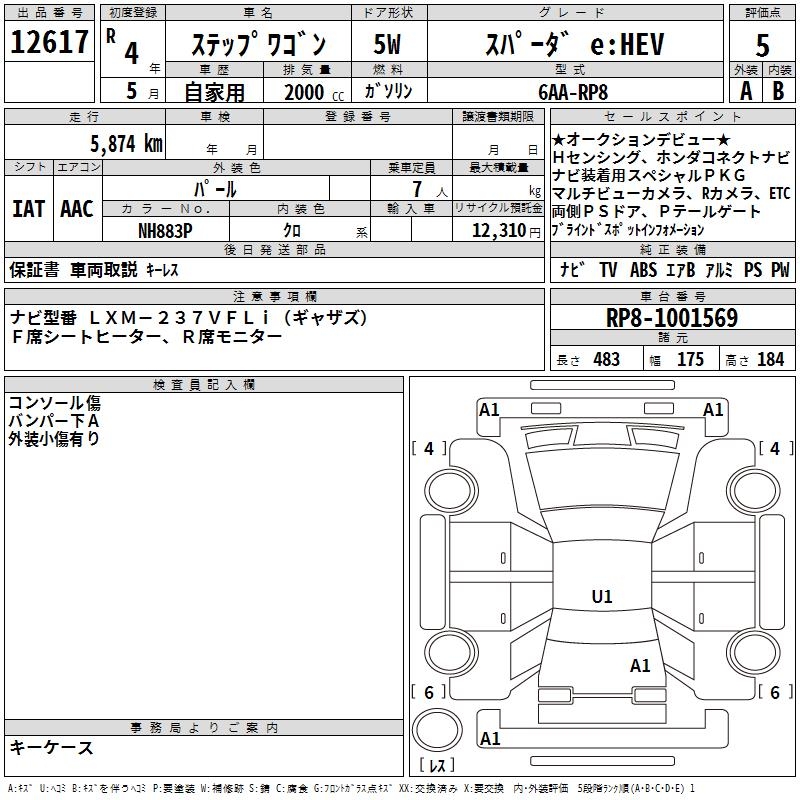
Task: Click interior grade B
Action: pos(778,91)
